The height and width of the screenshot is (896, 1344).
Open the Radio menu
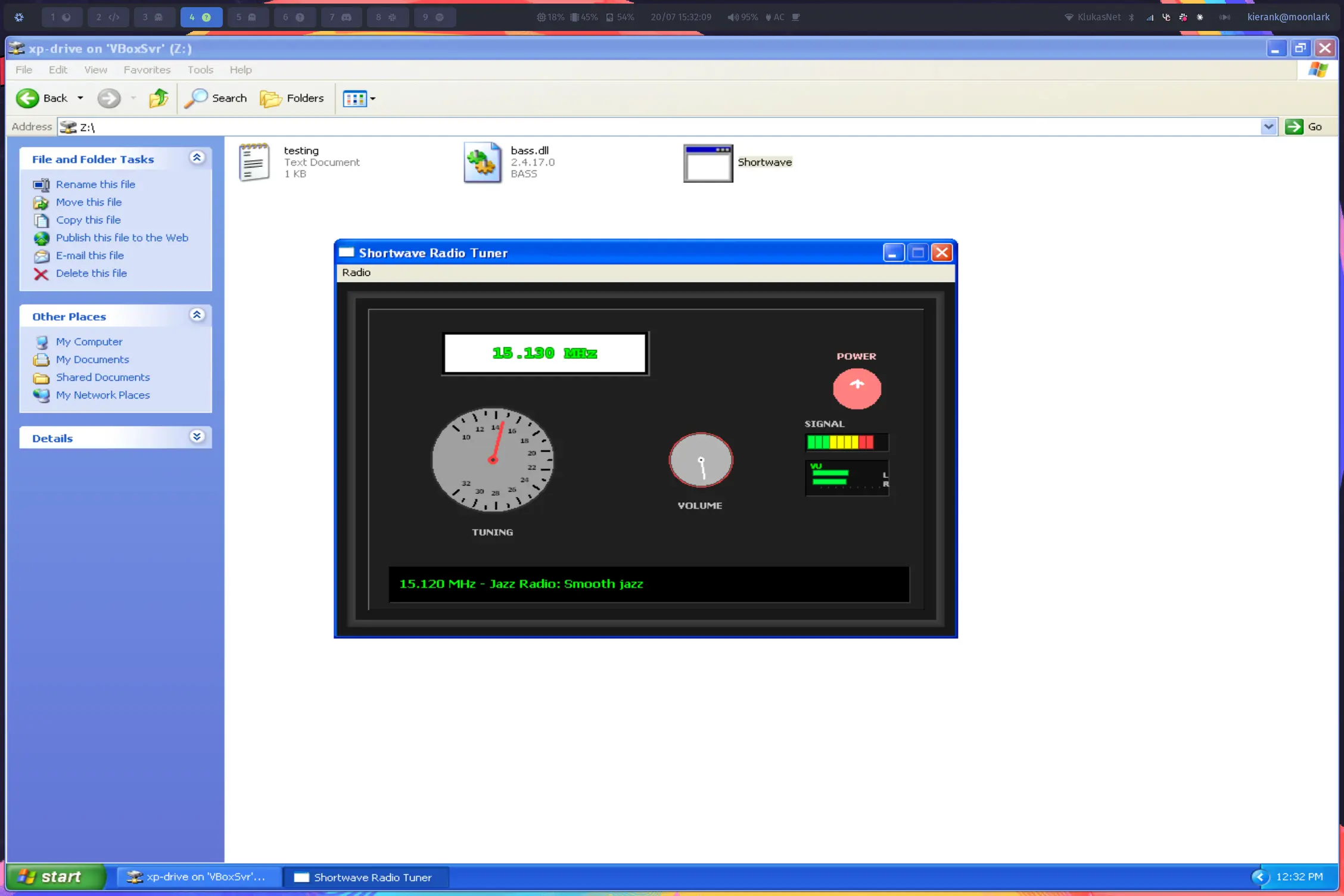(x=356, y=272)
